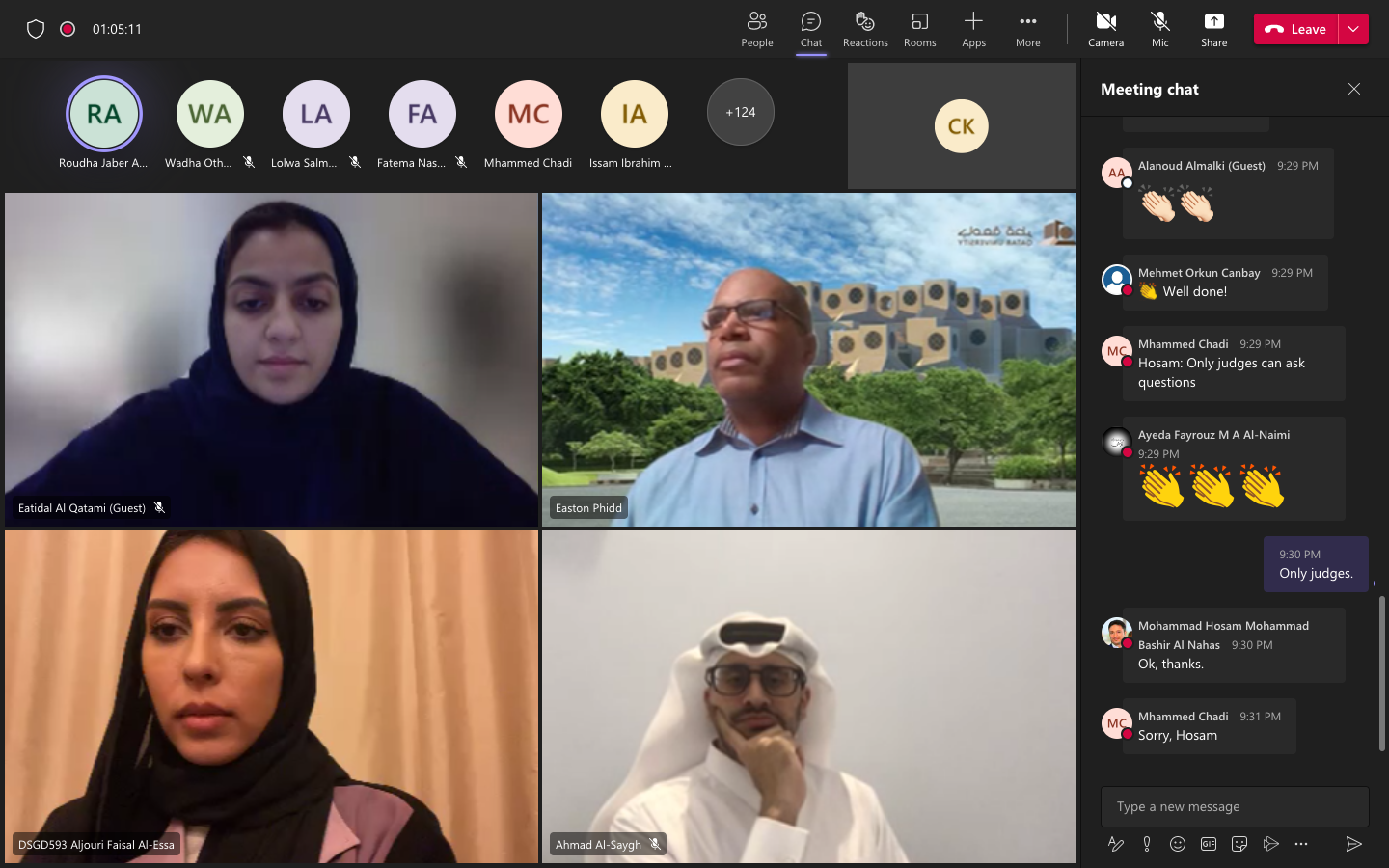Set delivery options with exclamation icon
Screen dimensions: 1389x868
pyautogui.click(x=1147, y=844)
